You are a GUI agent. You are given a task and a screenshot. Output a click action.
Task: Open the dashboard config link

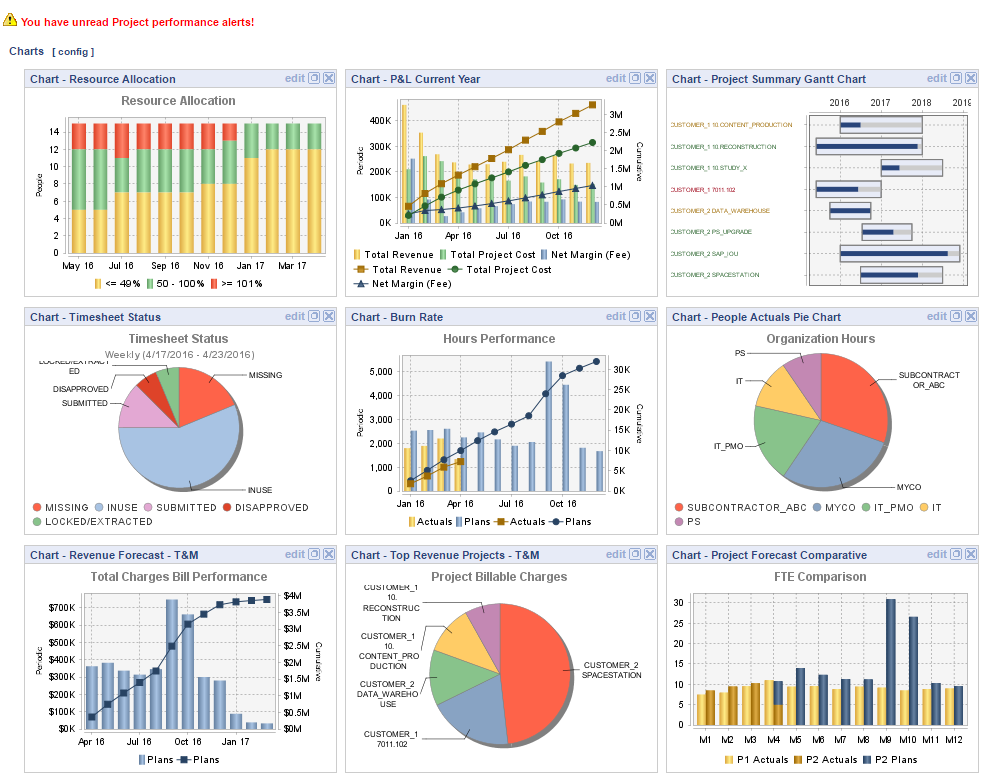tap(71, 51)
